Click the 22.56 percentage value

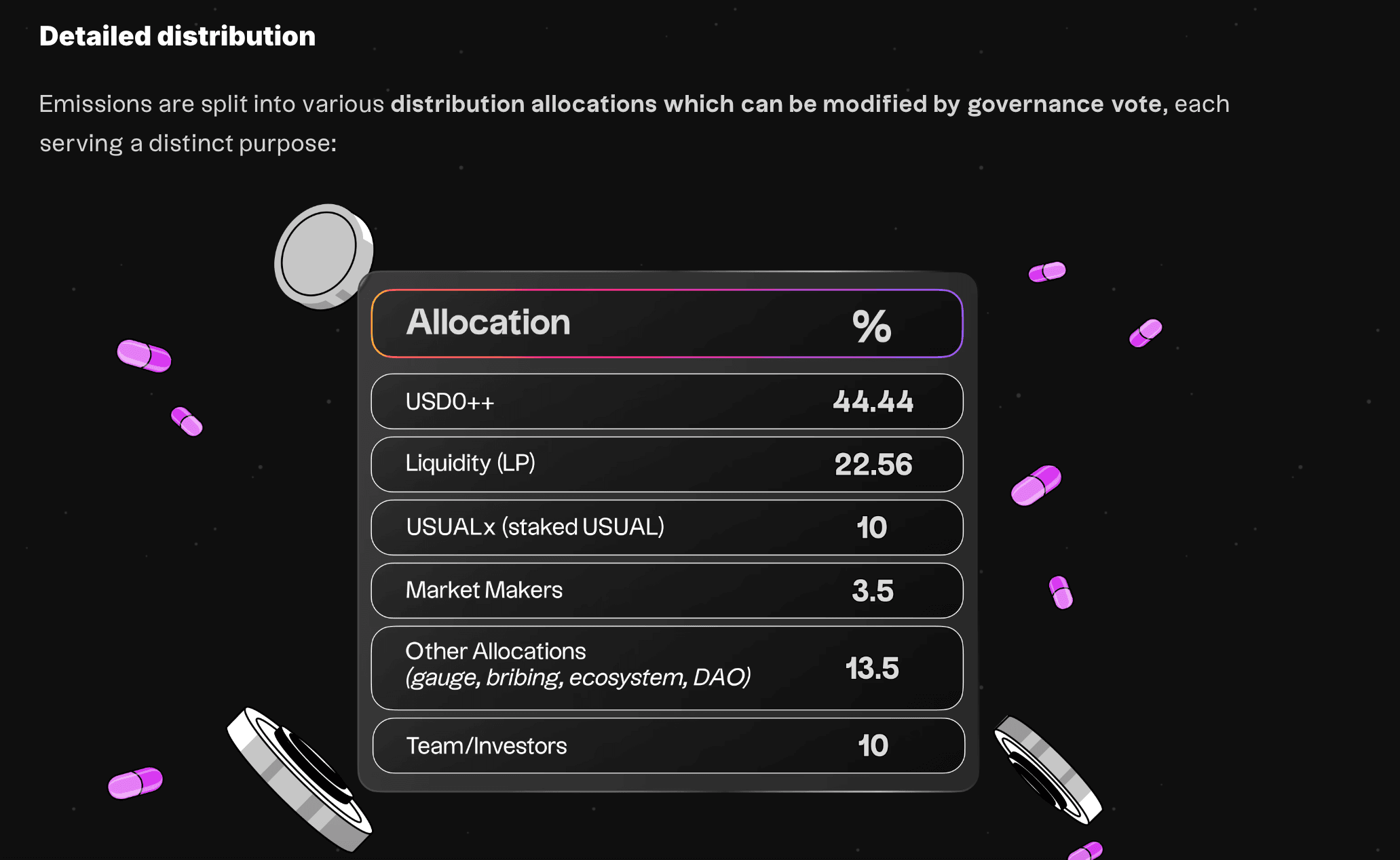tap(873, 465)
